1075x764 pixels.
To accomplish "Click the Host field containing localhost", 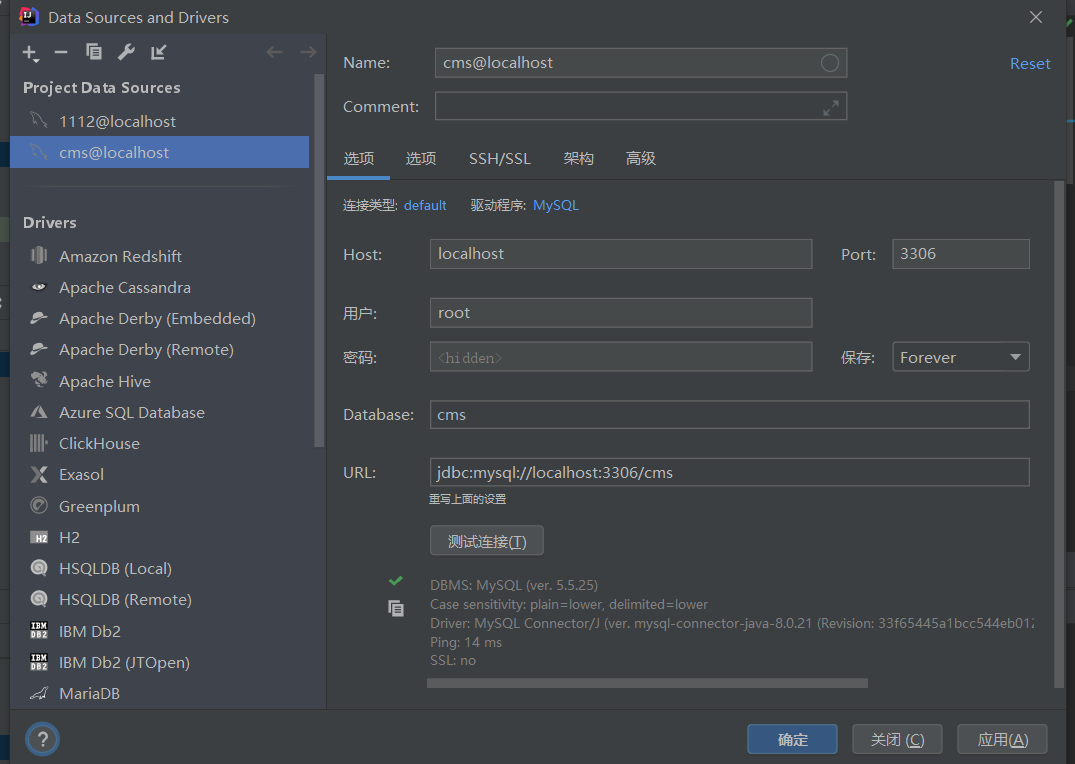I will (621, 254).
